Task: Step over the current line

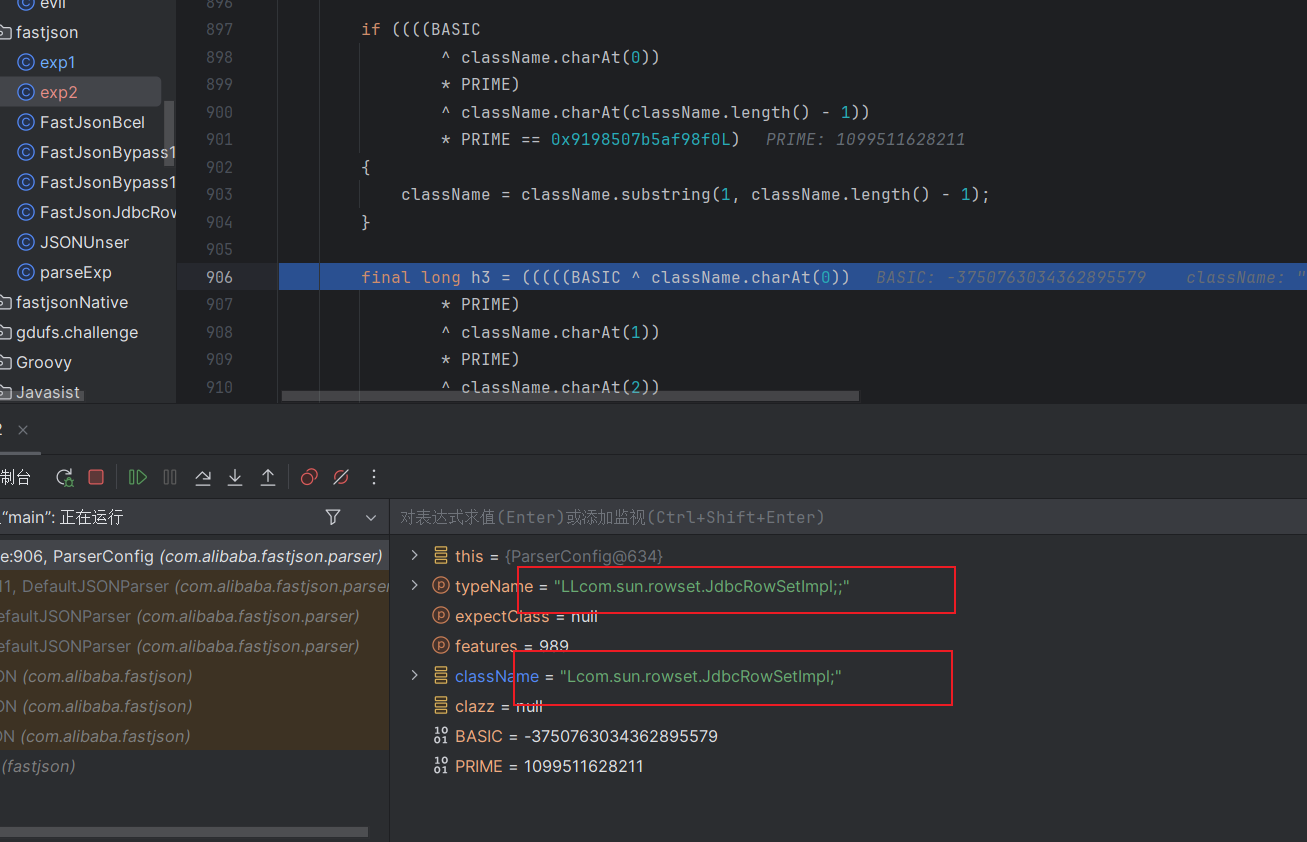Action: coord(203,477)
